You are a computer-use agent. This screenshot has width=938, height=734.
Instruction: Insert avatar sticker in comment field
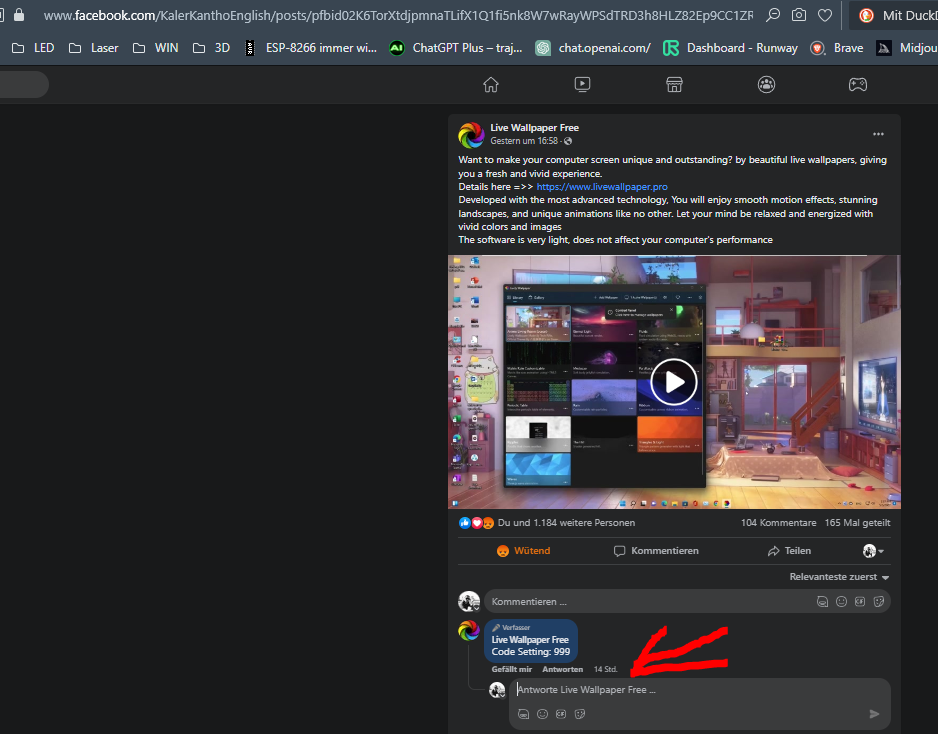pyautogui.click(x=823, y=602)
